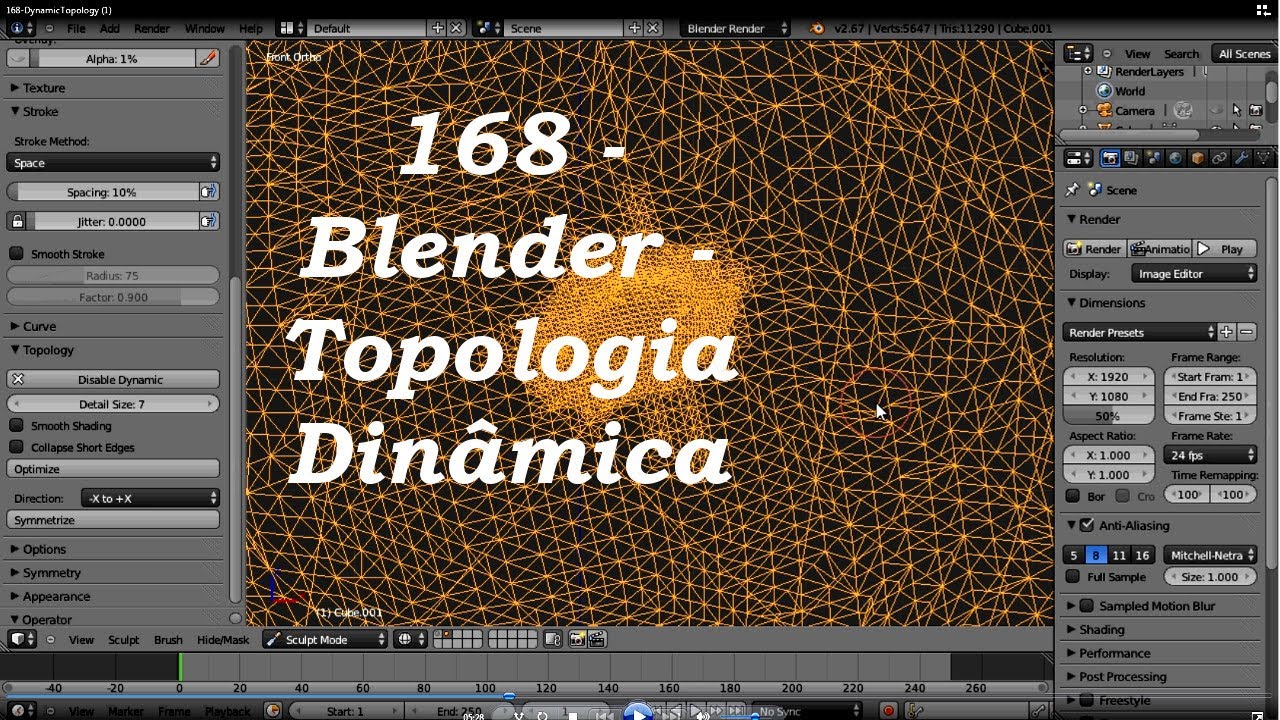Open the symmetrize Direction dropdown -X to +X
Screen dimensions: 1280x720
[x=150, y=498]
